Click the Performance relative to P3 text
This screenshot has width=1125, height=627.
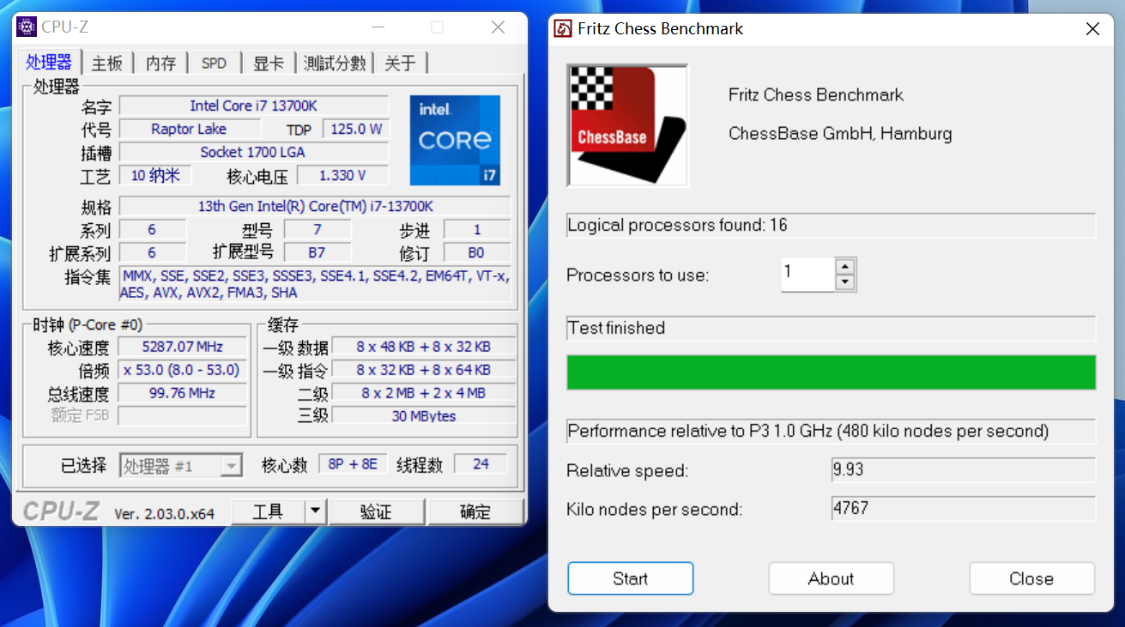[x=808, y=431]
